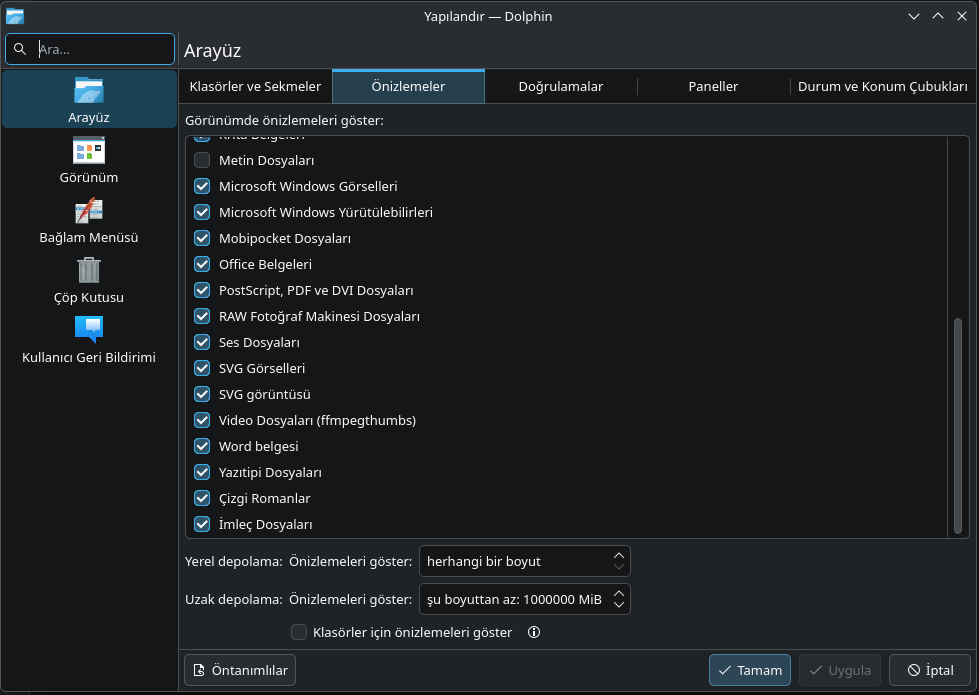Uncheck Word belgesi

click(x=202, y=446)
